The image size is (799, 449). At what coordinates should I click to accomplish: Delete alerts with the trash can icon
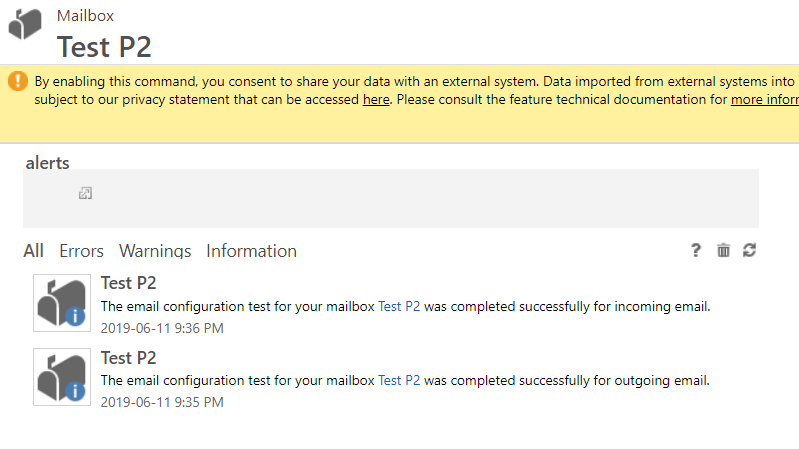[723, 250]
